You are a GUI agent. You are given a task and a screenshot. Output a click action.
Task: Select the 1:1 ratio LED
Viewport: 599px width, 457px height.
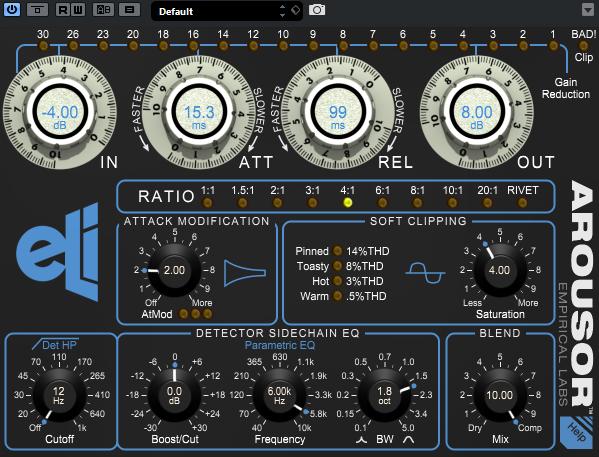pyautogui.click(x=207, y=203)
